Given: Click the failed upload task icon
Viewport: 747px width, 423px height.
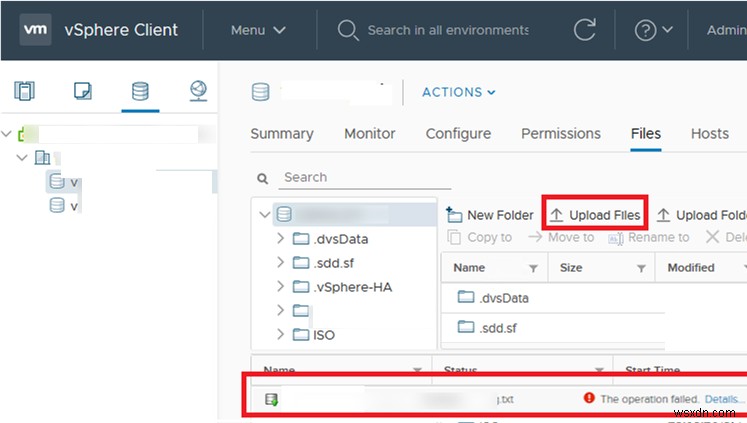Looking at the screenshot, I should click(x=272, y=400).
